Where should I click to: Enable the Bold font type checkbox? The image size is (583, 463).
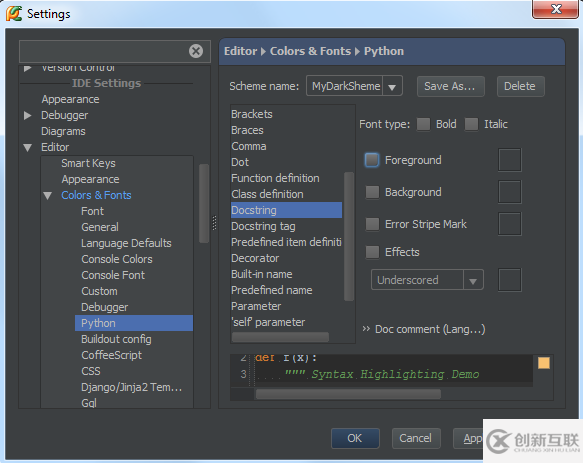[423, 124]
